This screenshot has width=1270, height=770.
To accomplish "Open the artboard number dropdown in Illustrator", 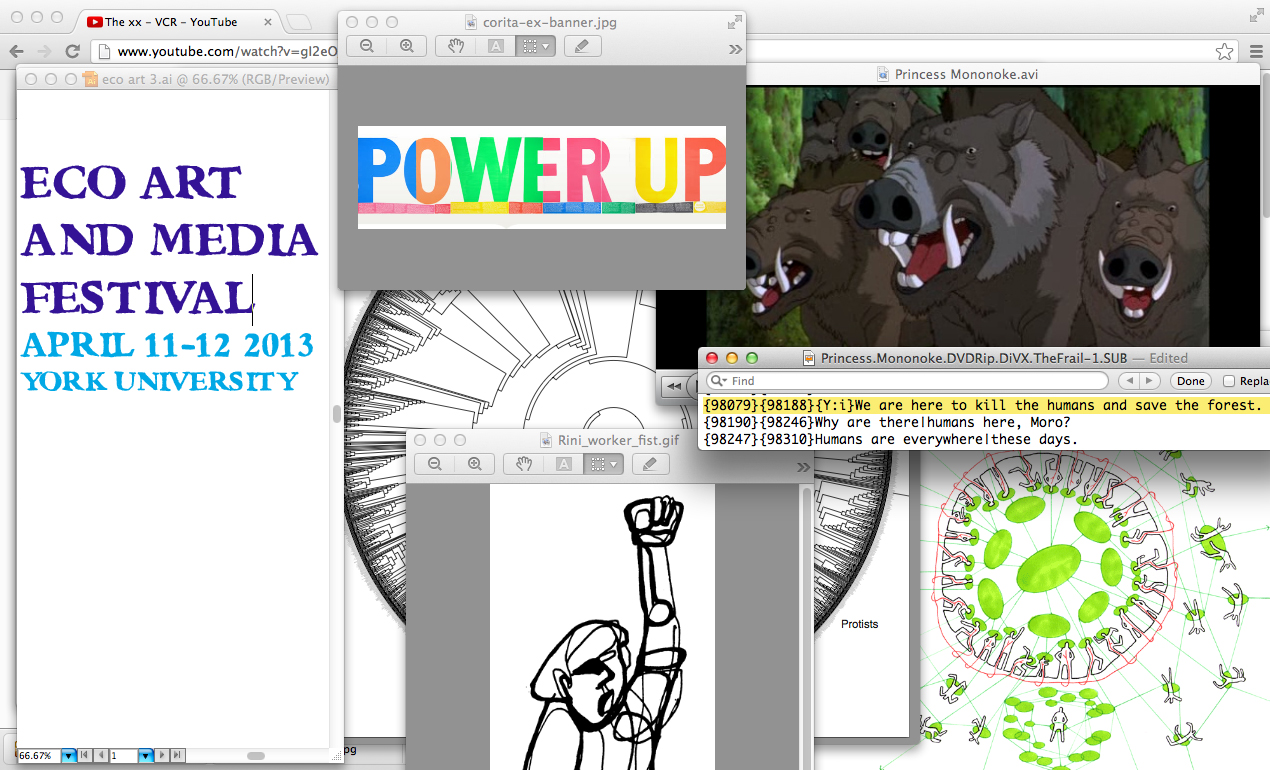I will click(x=146, y=756).
